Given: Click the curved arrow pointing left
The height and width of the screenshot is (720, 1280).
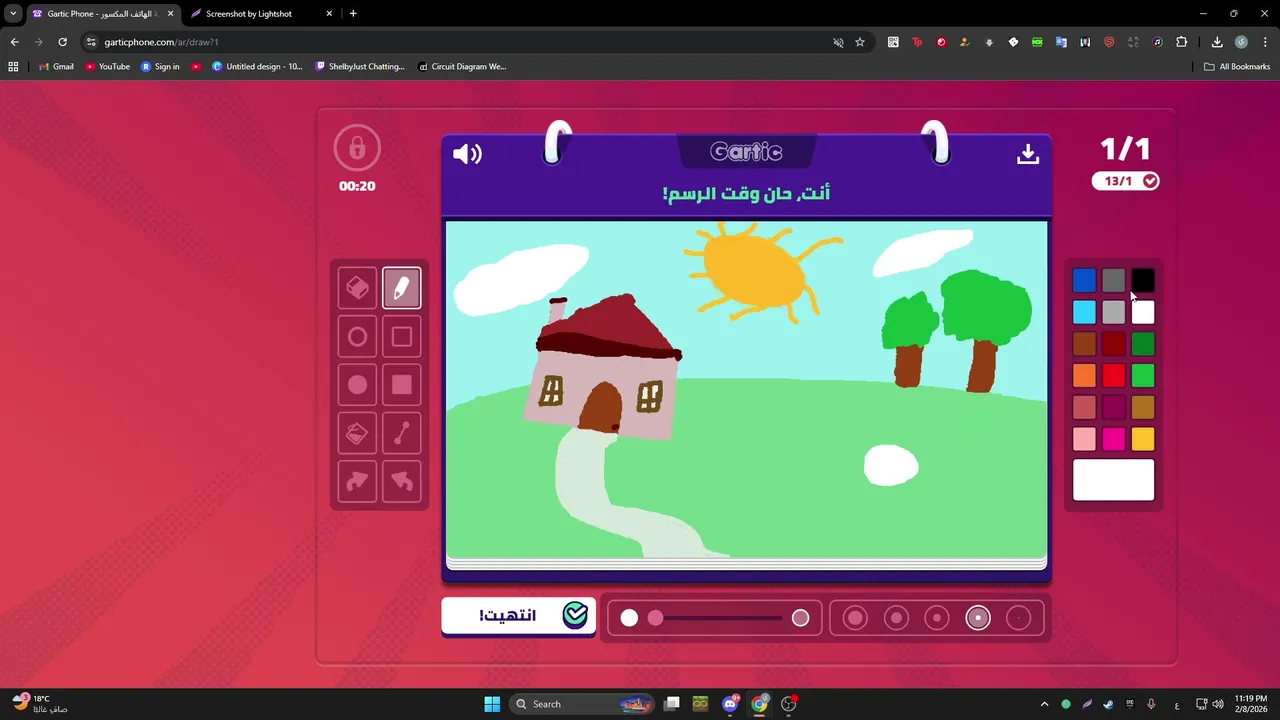Looking at the screenshot, I should coord(401,482).
